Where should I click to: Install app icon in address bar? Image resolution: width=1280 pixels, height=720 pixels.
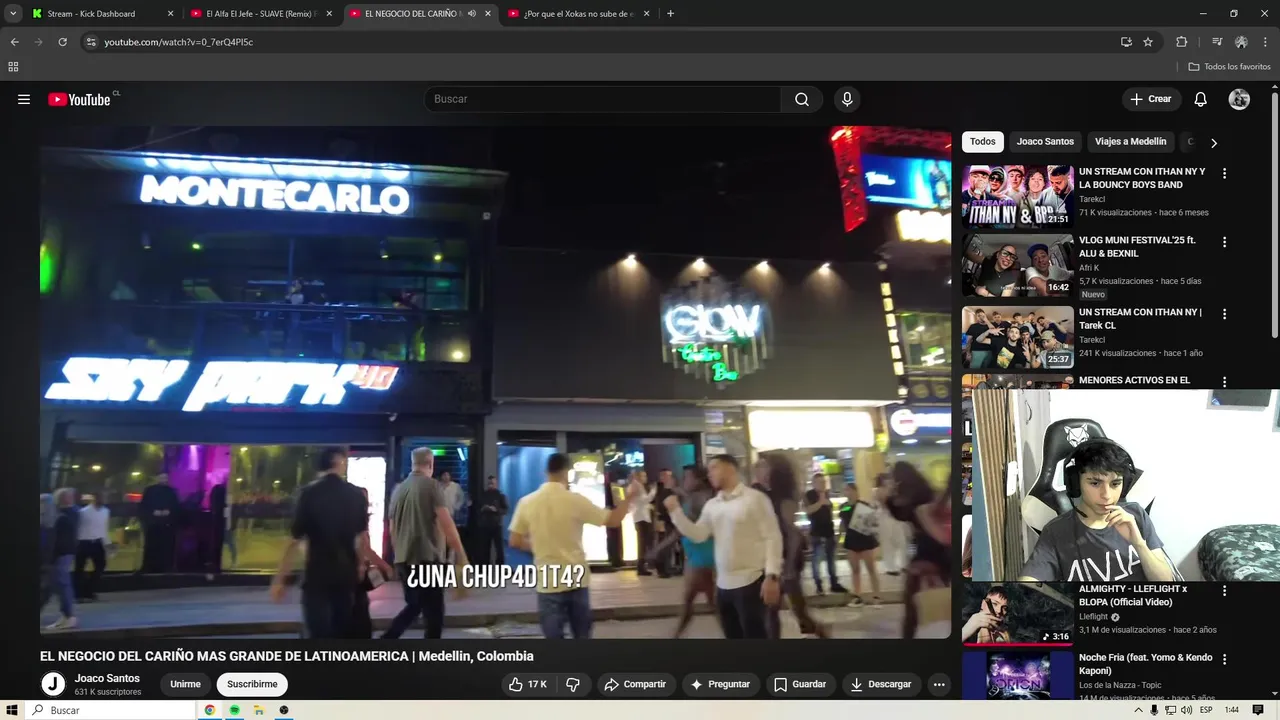1126,42
